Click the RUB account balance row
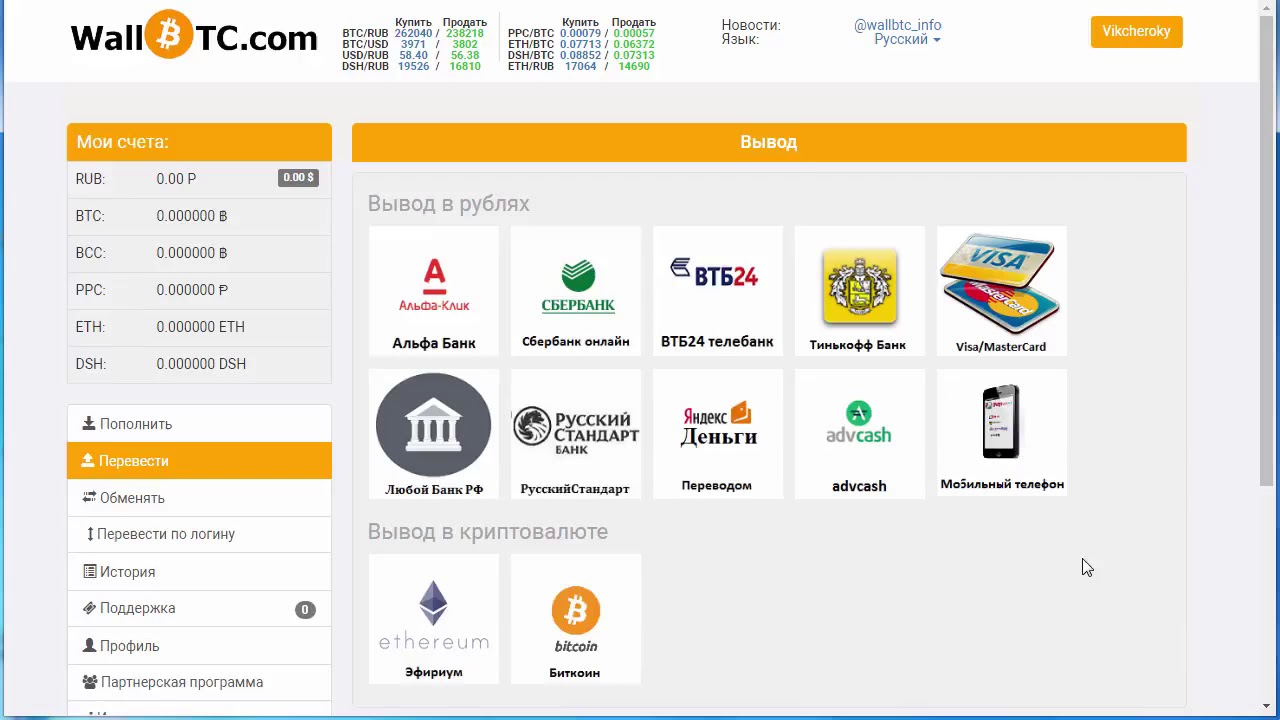 (x=199, y=179)
